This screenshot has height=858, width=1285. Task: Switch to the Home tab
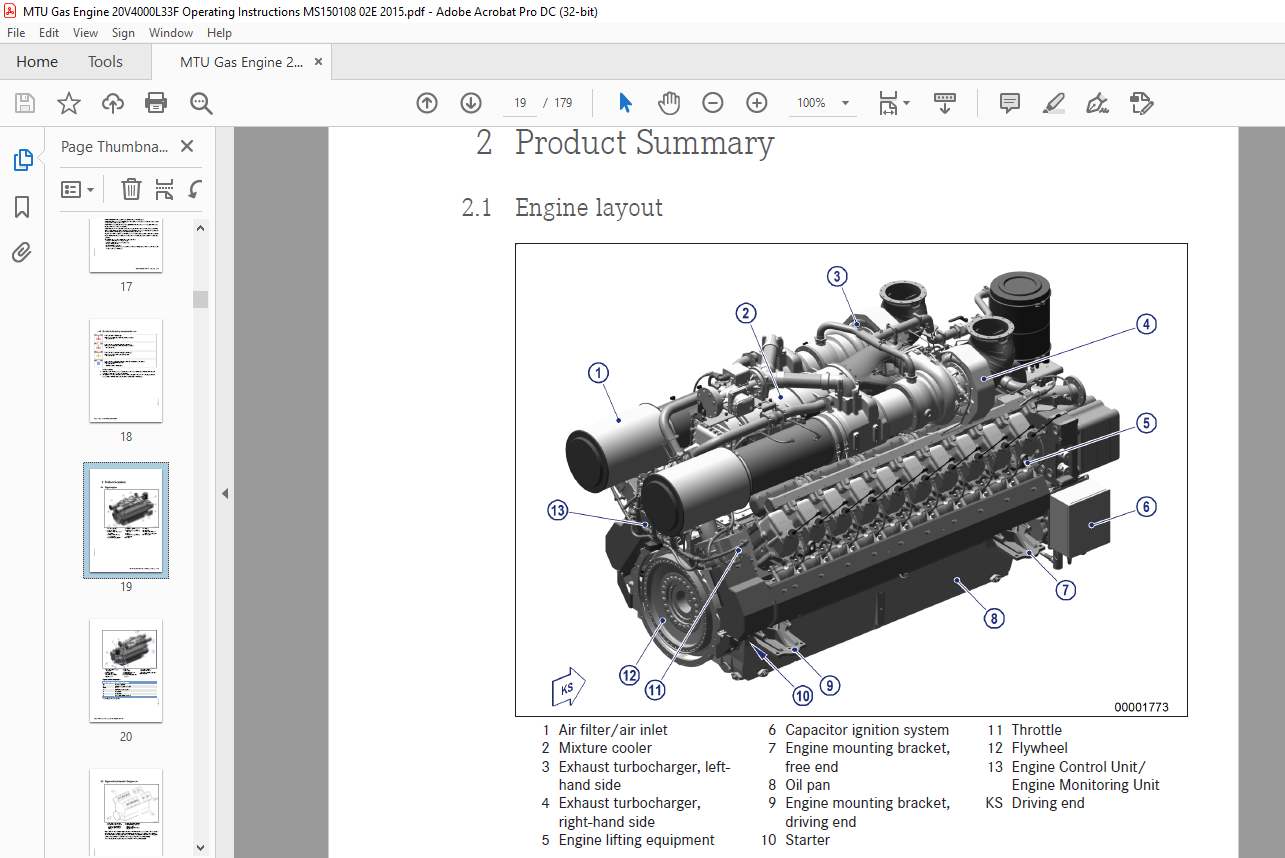click(x=37, y=62)
